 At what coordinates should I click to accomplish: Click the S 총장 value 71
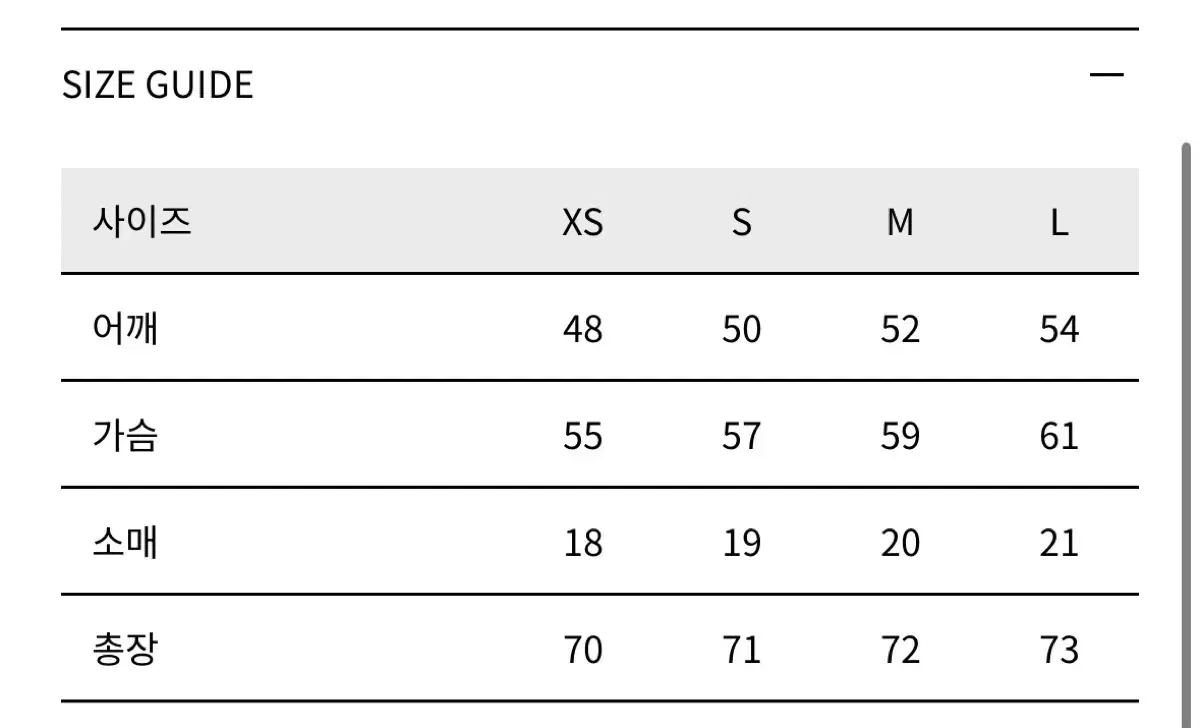741,651
